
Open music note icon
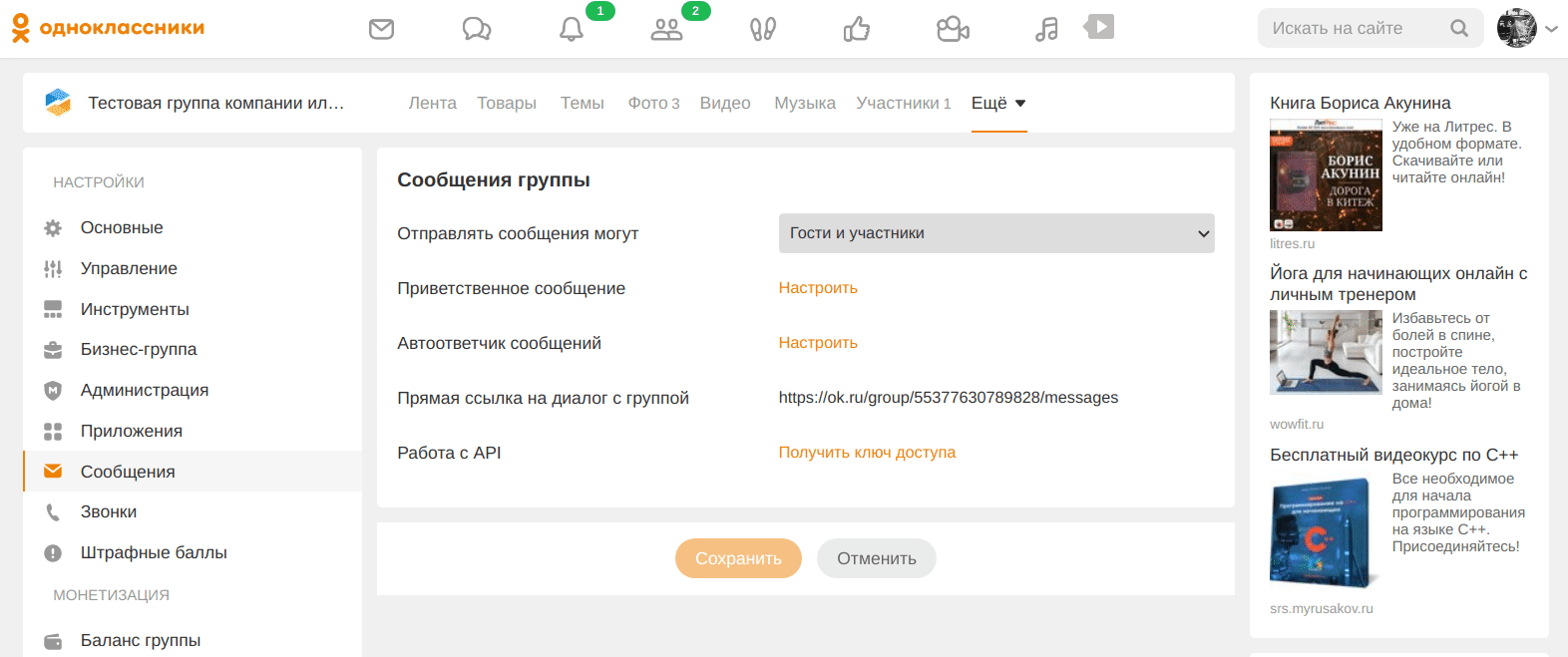pos(1046,29)
